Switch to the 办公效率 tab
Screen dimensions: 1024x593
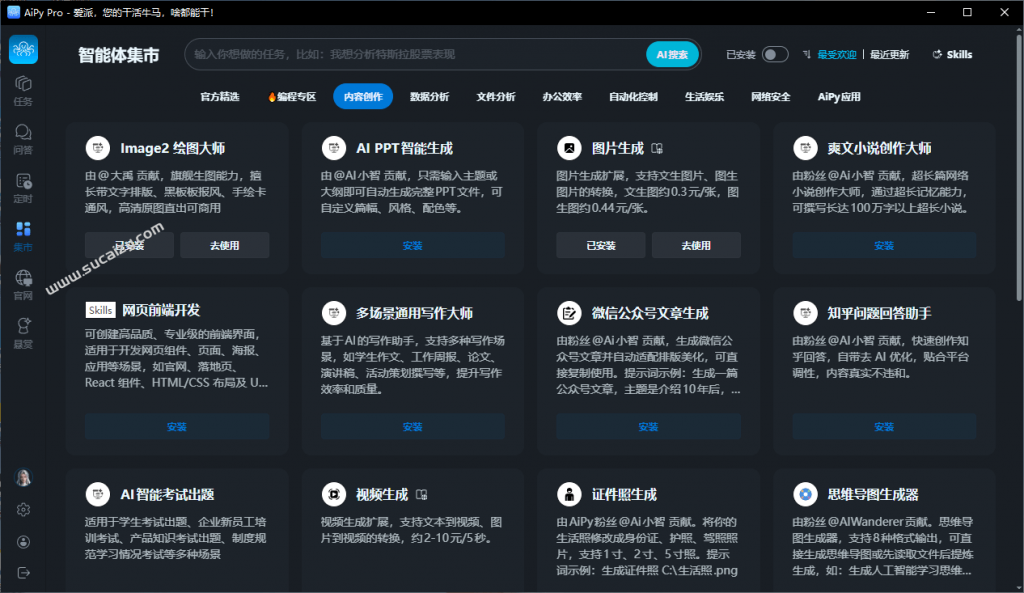pos(562,97)
